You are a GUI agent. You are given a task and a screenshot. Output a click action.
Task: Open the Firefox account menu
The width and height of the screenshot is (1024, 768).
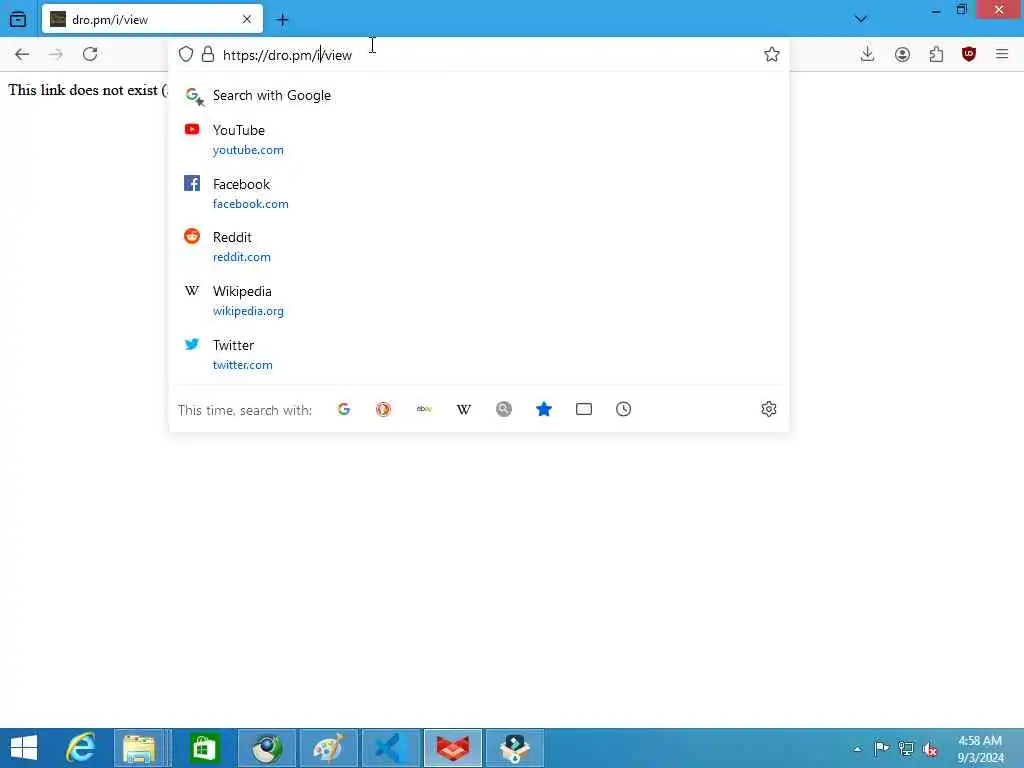pos(902,54)
